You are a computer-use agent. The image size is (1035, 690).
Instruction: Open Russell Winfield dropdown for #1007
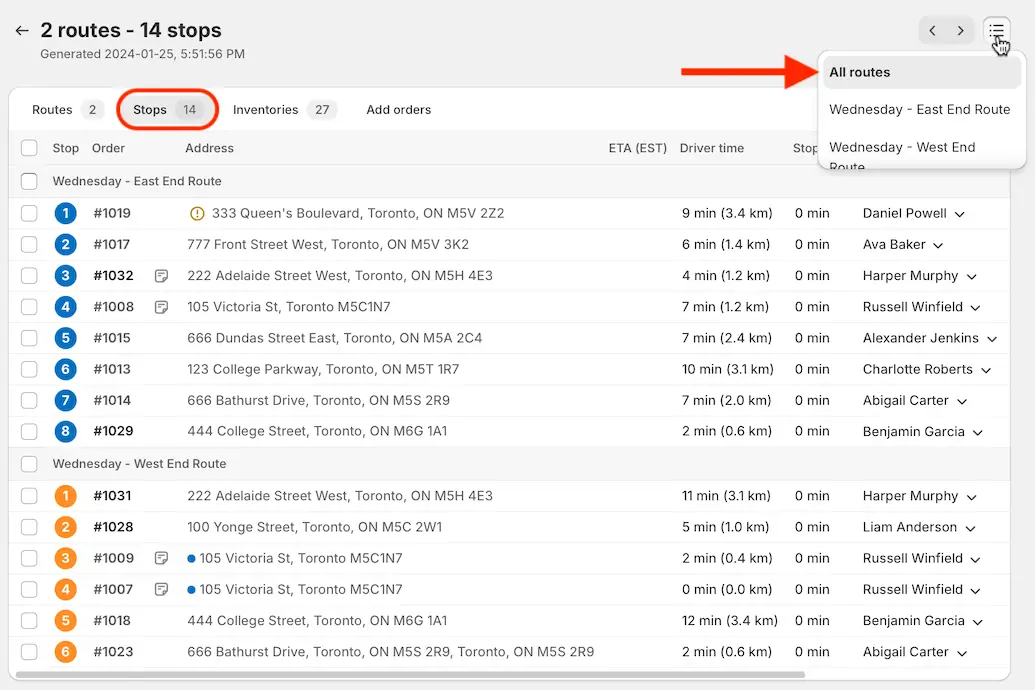pos(921,590)
